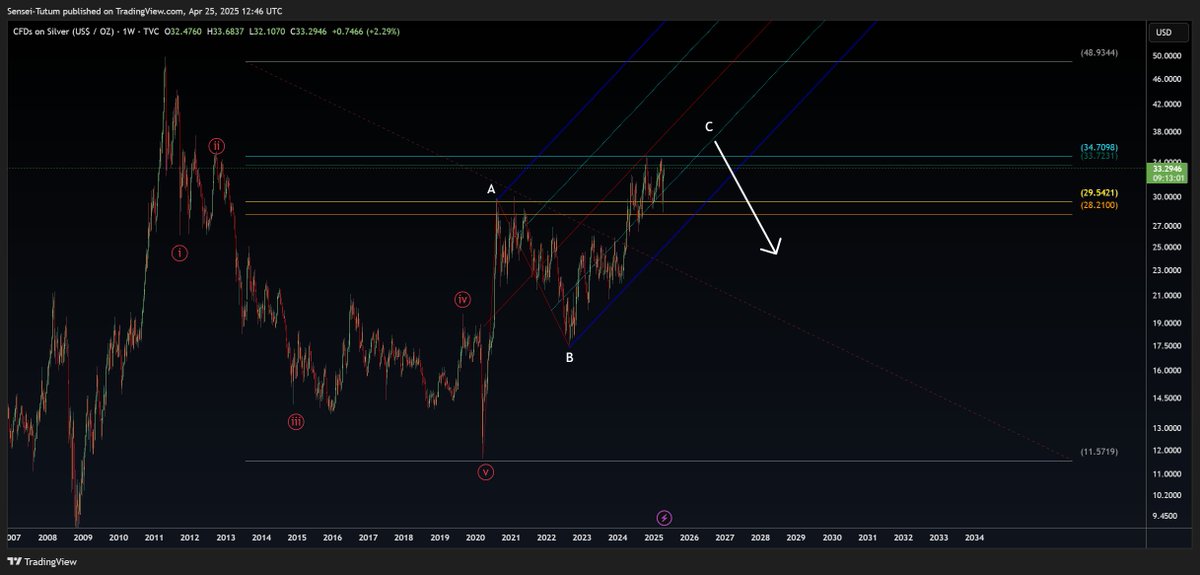Click 27.0000 on the price axis
Screen dimensions: 1200x575
[x=1167, y=227]
